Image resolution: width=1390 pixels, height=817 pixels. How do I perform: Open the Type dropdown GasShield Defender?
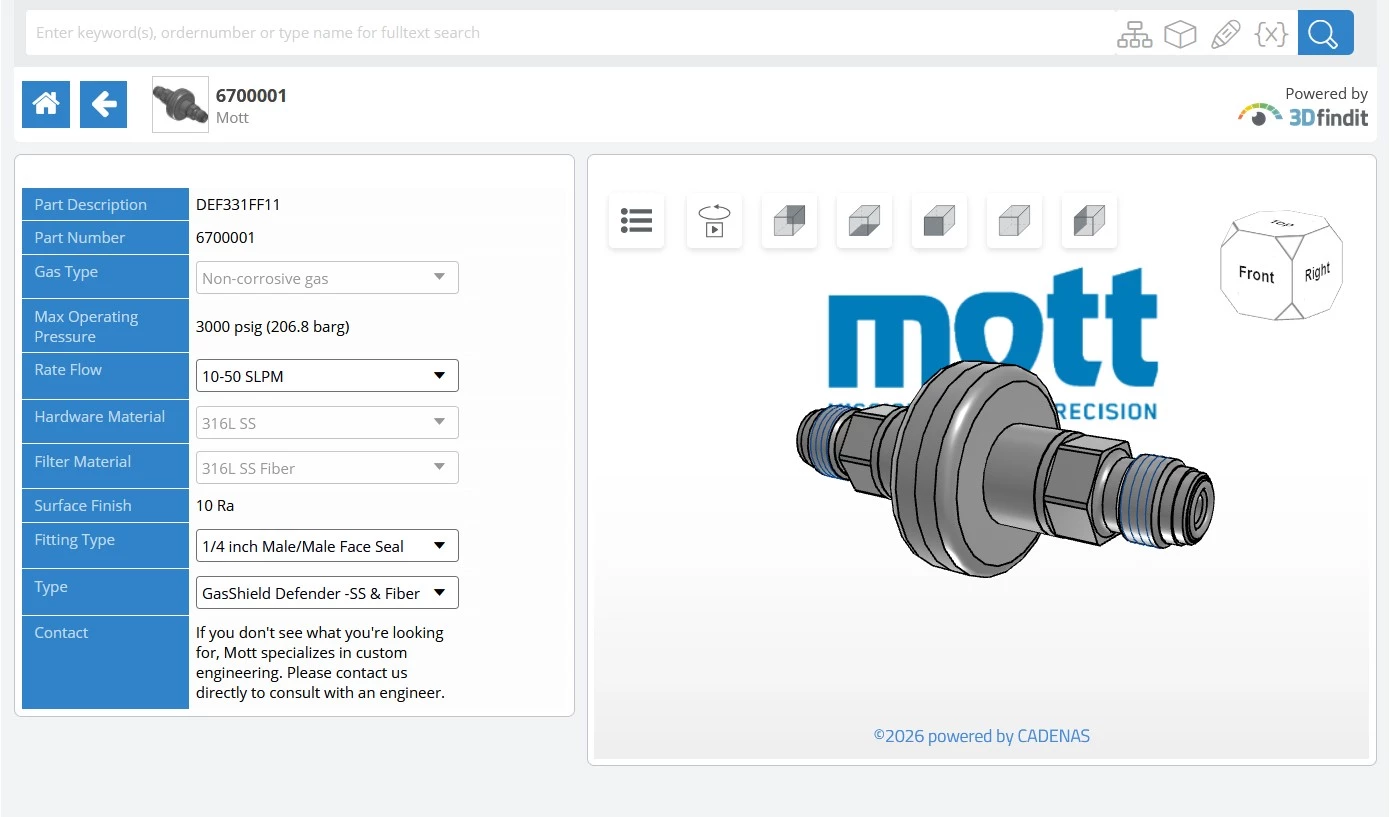coord(327,593)
